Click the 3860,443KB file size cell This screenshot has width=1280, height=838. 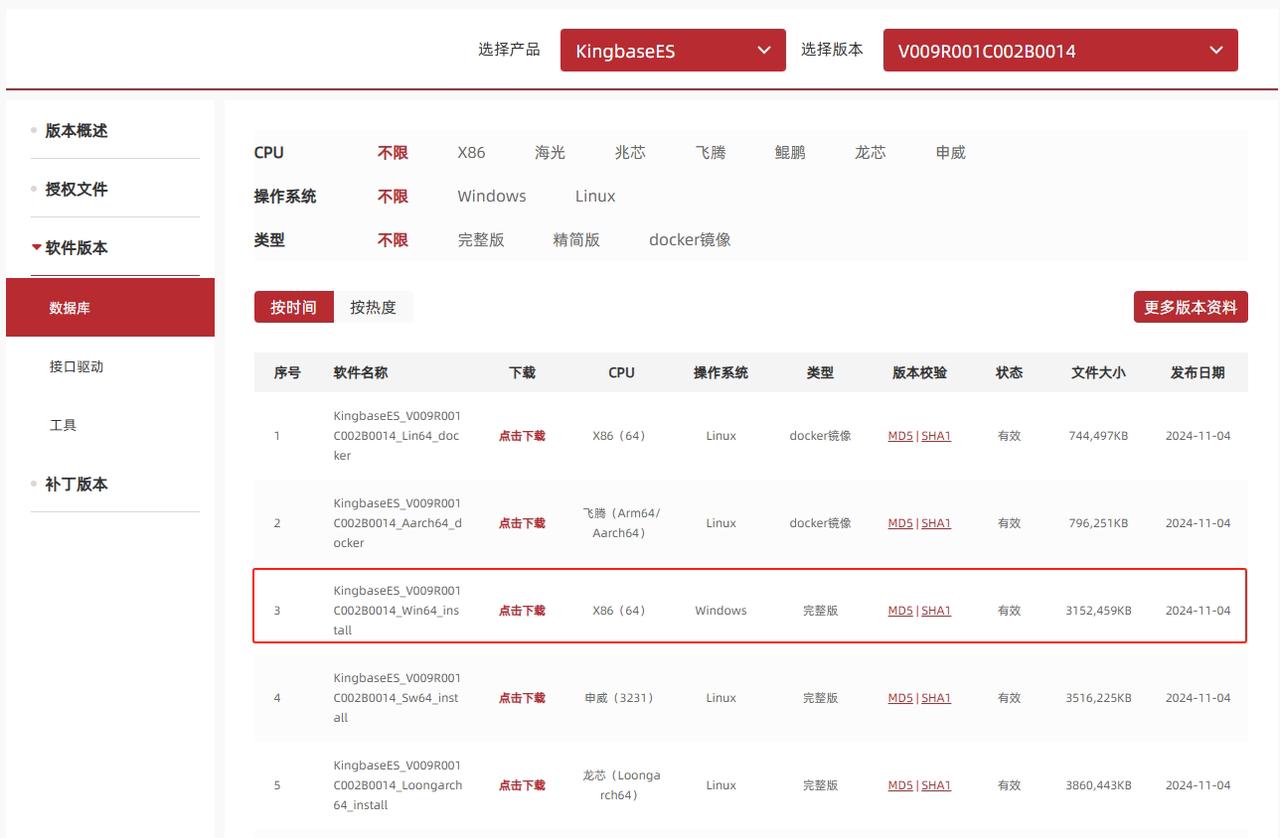pos(1098,786)
